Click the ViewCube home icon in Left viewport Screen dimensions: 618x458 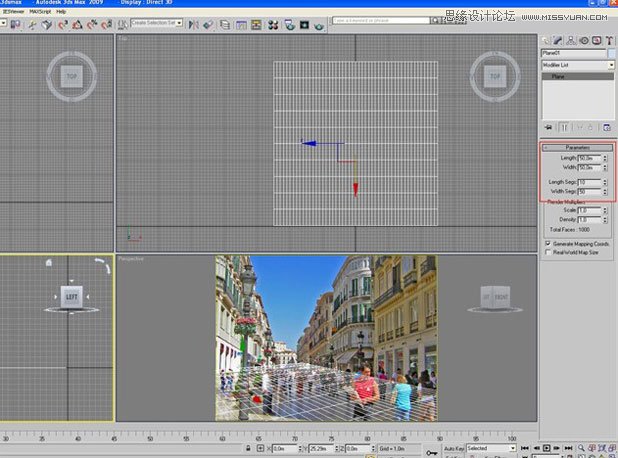tap(48, 263)
